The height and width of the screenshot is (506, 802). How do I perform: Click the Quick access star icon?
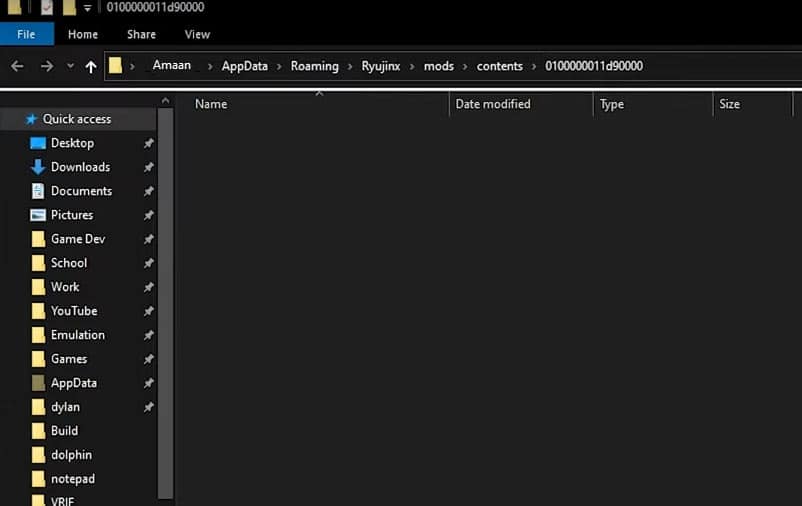pyautogui.click(x=31, y=119)
